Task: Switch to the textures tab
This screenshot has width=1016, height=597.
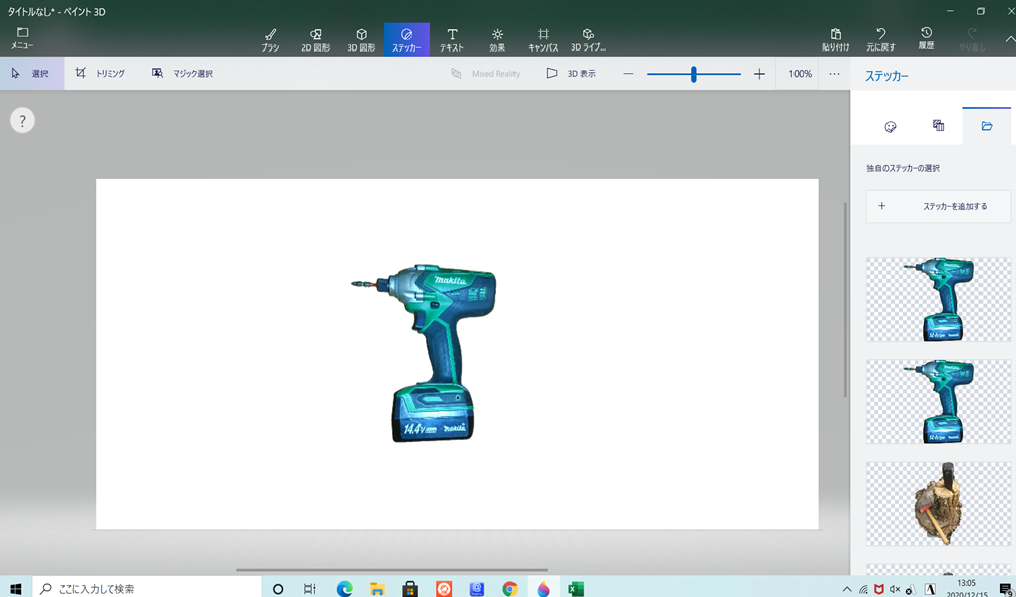Action: (938, 126)
